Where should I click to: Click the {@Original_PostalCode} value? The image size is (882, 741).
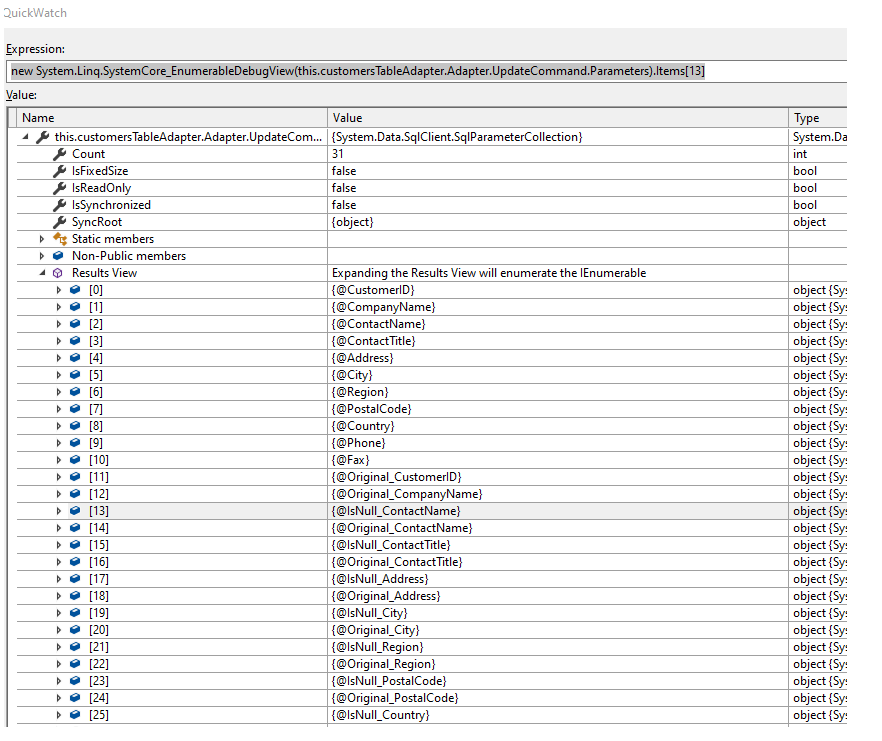[x=395, y=698]
